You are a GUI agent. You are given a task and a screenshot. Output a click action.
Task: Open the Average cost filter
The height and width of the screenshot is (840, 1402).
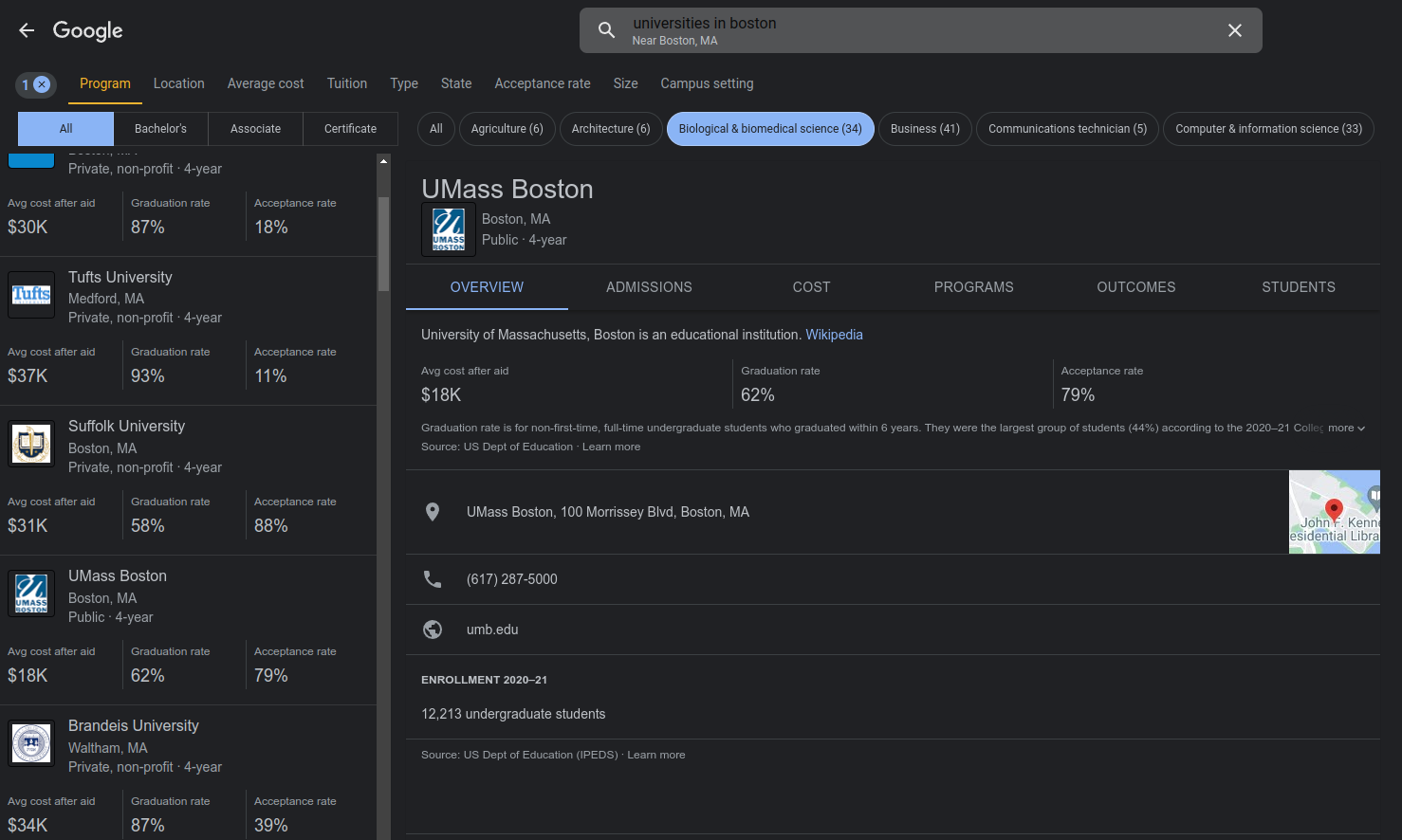[266, 83]
